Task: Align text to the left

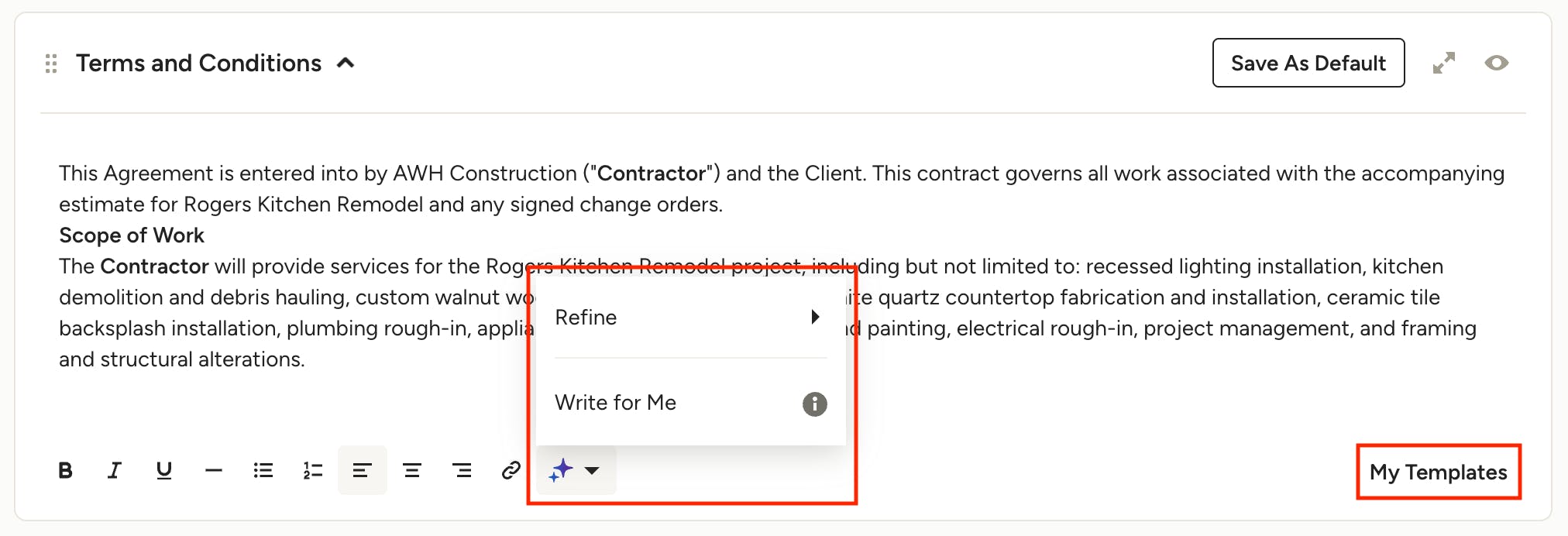Action: point(362,470)
